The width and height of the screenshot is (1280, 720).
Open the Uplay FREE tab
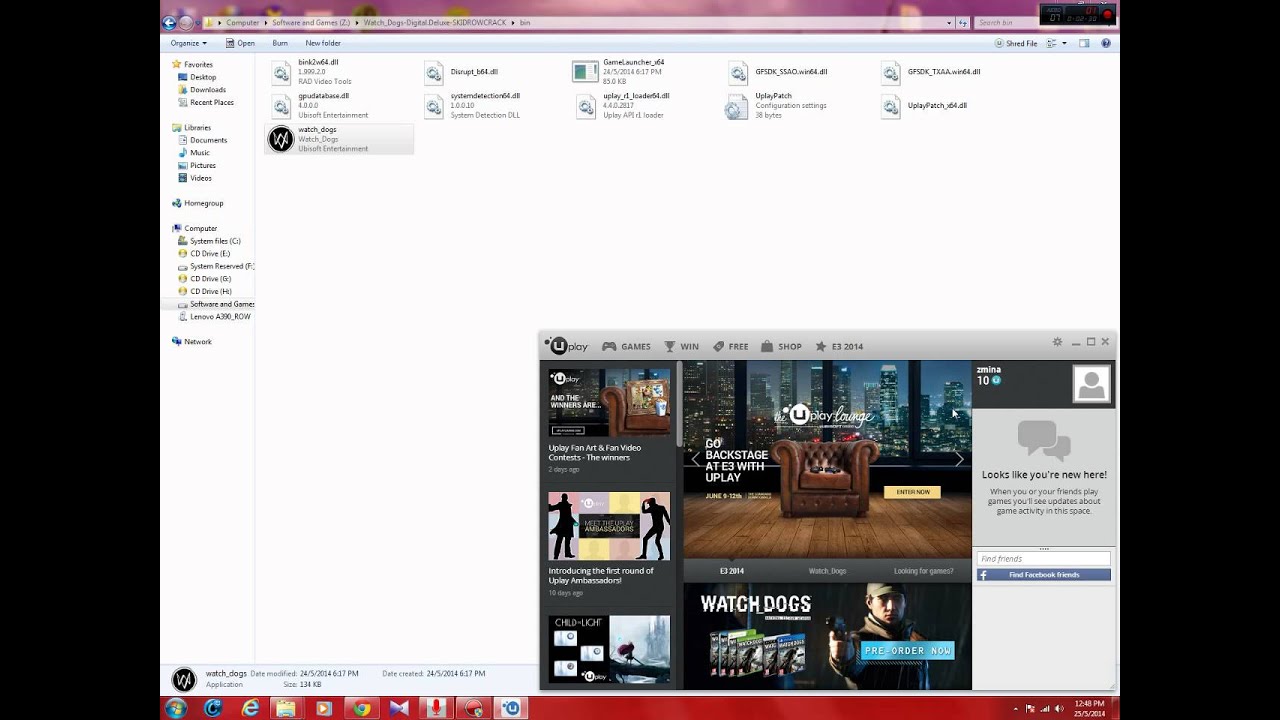click(730, 346)
